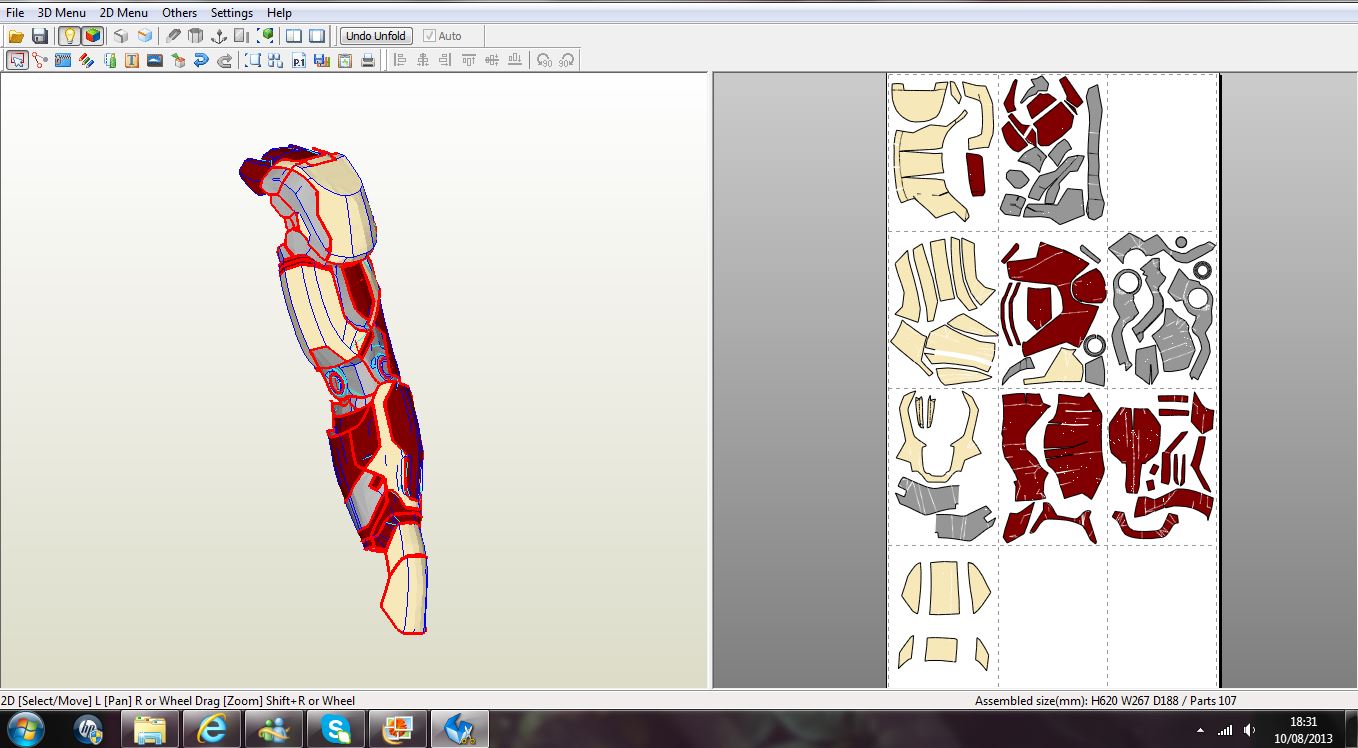Show hidden system tray icons arrow
Screen dimensions: 1358x748
1200,730
